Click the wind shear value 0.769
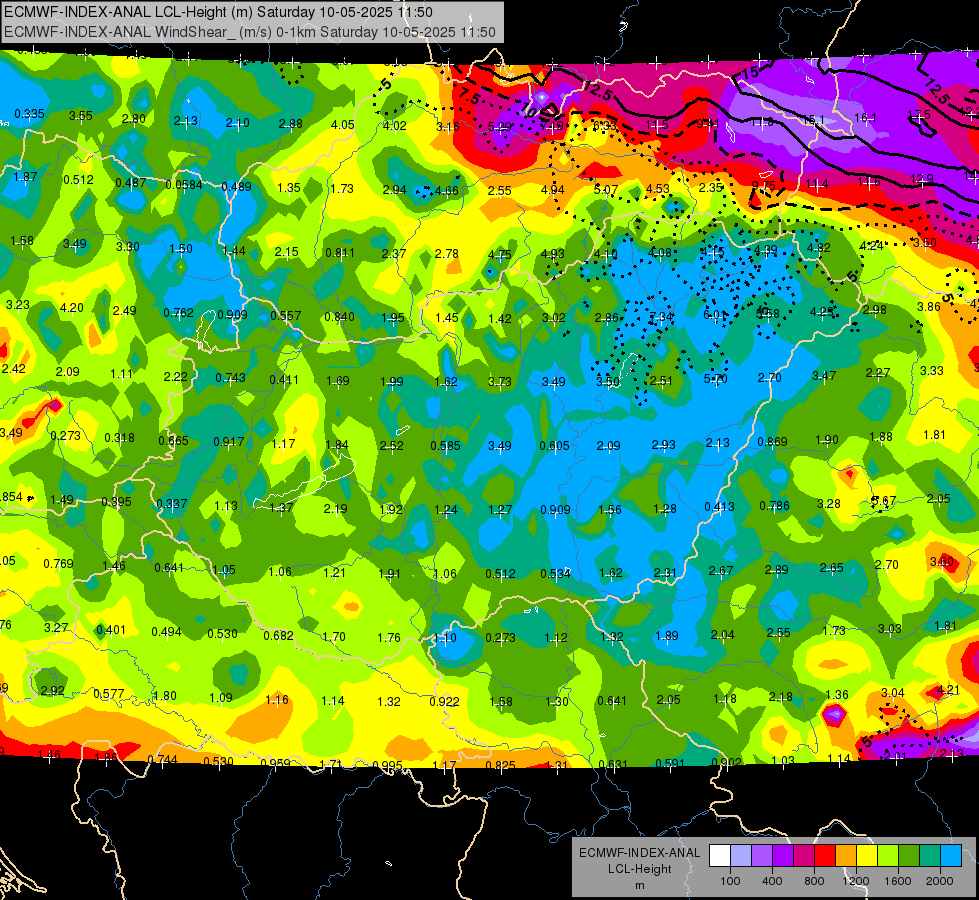 58,564
